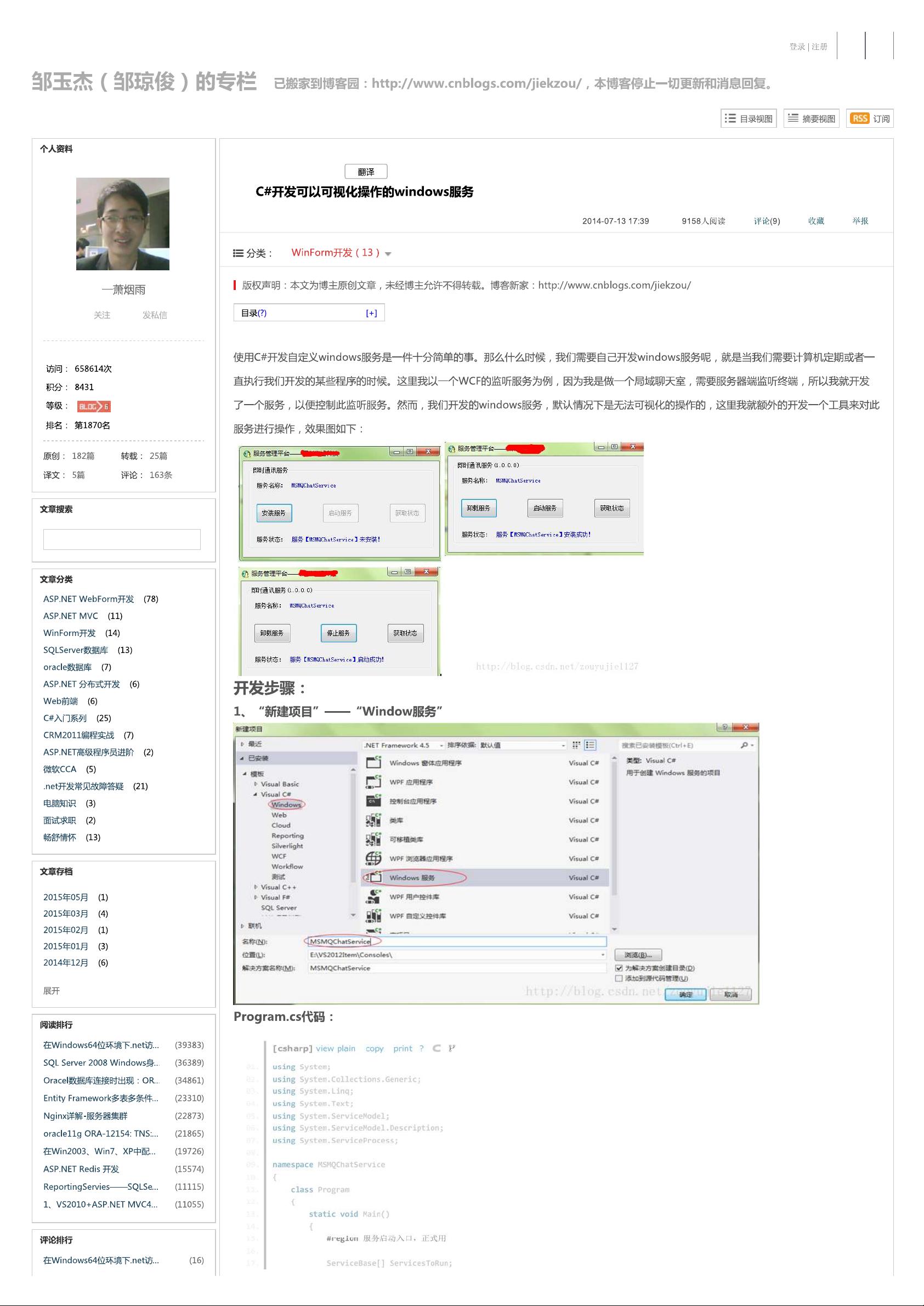Click 'copy' in code block toolbar
Screen dimensions: 924x1306
(x=375, y=1048)
